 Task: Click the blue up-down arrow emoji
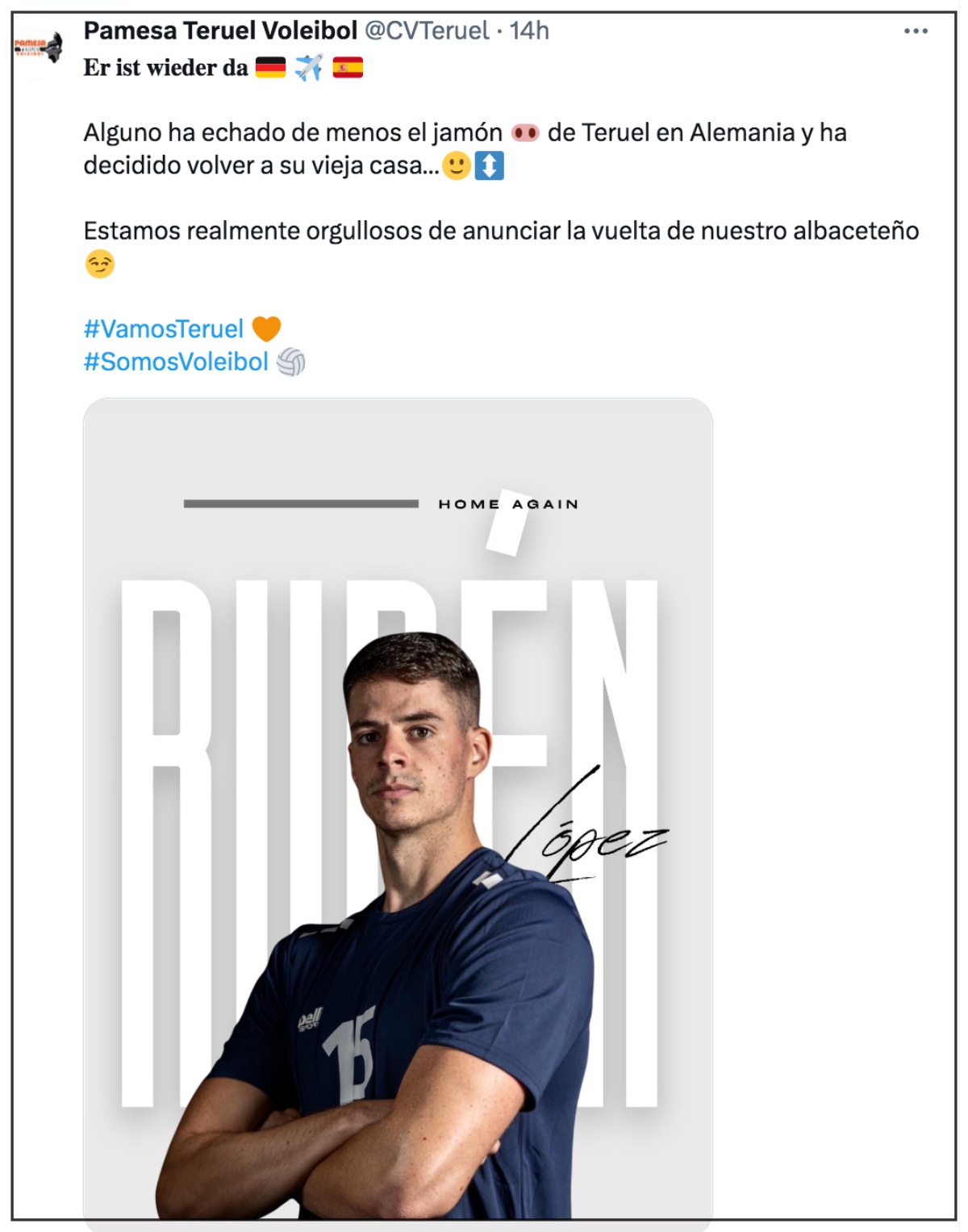(x=489, y=166)
